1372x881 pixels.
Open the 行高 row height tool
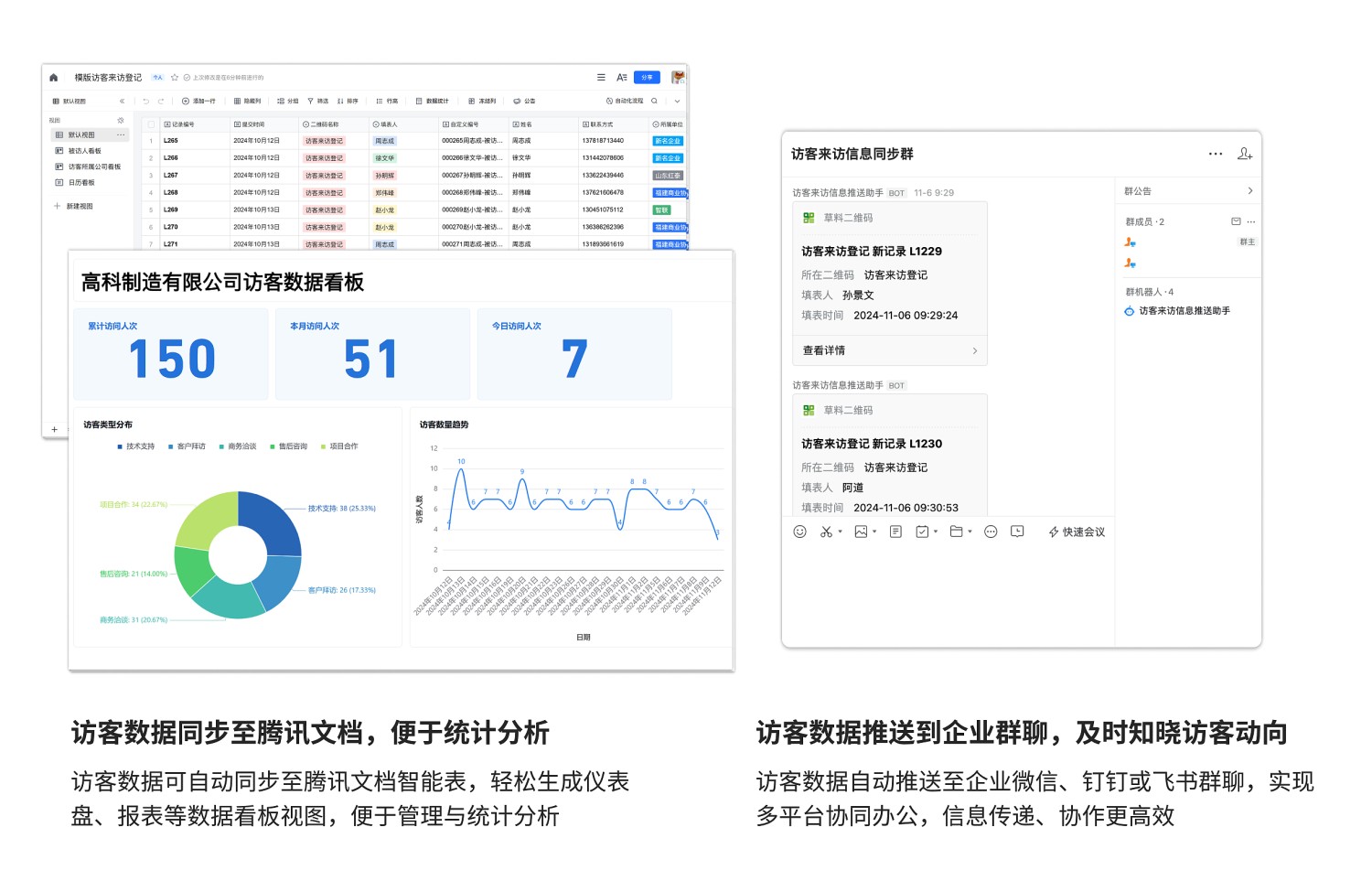pos(387,102)
